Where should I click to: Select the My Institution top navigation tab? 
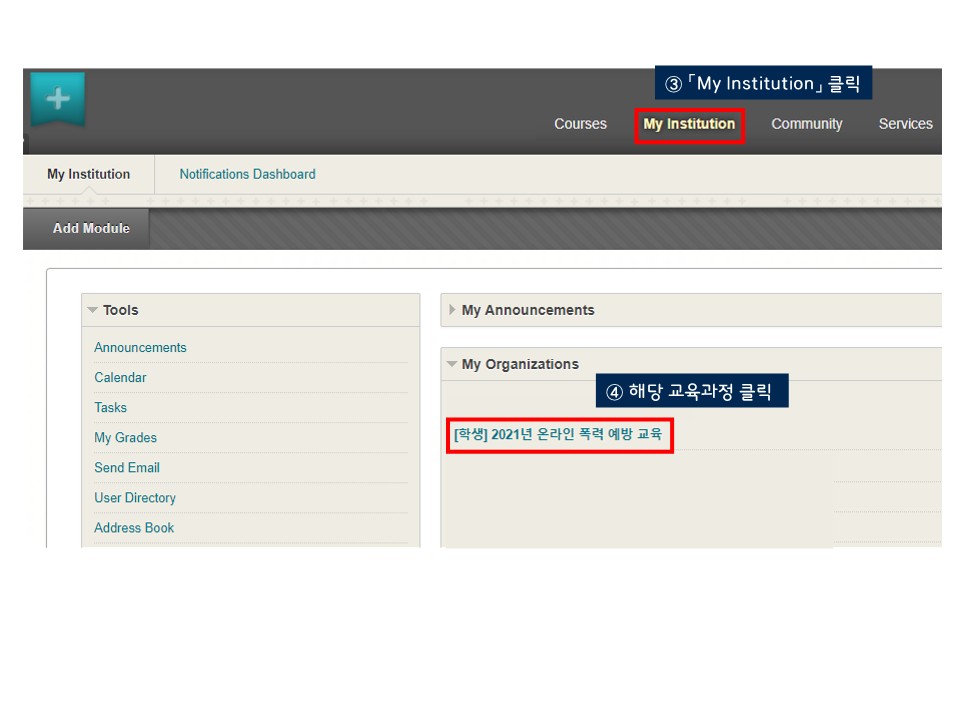[x=689, y=124]
